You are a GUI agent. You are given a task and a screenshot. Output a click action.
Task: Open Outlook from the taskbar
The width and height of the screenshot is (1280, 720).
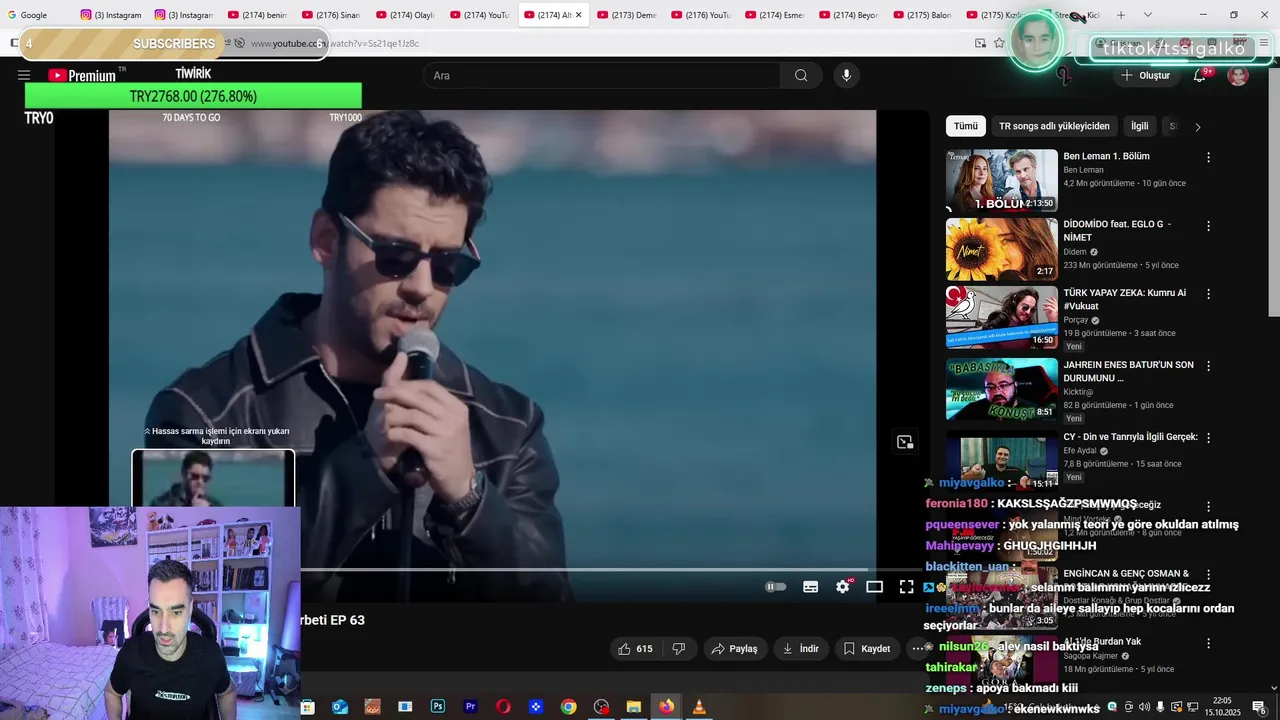click(x=340, y=707)
